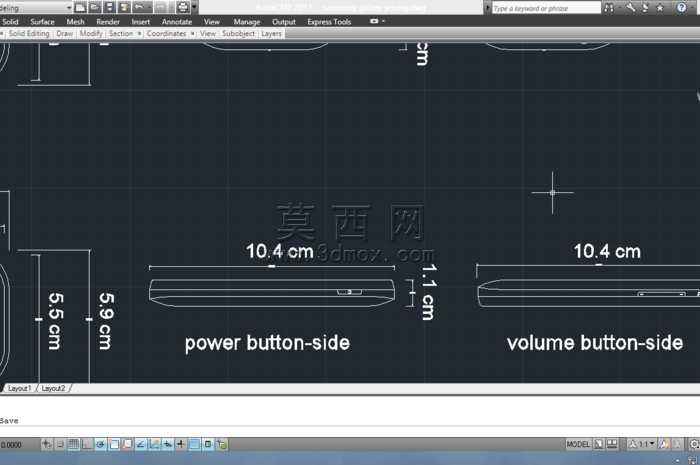The height and width of the screenshot is (465, 700).
Task: Expand the Section panel arrow
Action: click(x=139, y=33)
